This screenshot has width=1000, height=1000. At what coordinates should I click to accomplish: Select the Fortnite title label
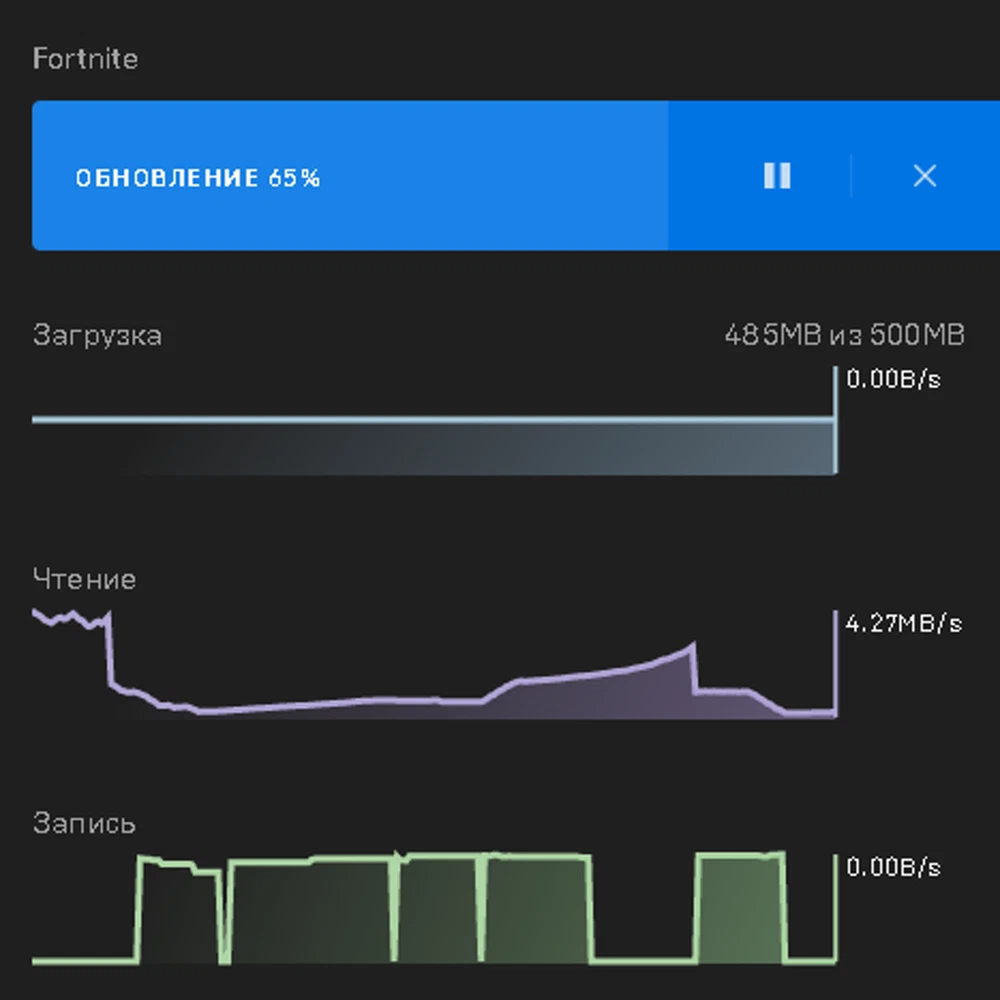click(85, 59)
